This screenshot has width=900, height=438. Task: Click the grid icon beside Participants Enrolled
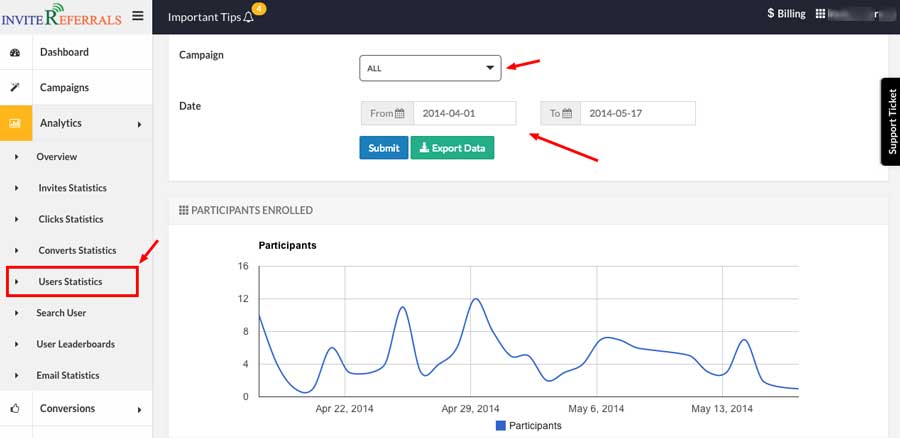[184, 211]
